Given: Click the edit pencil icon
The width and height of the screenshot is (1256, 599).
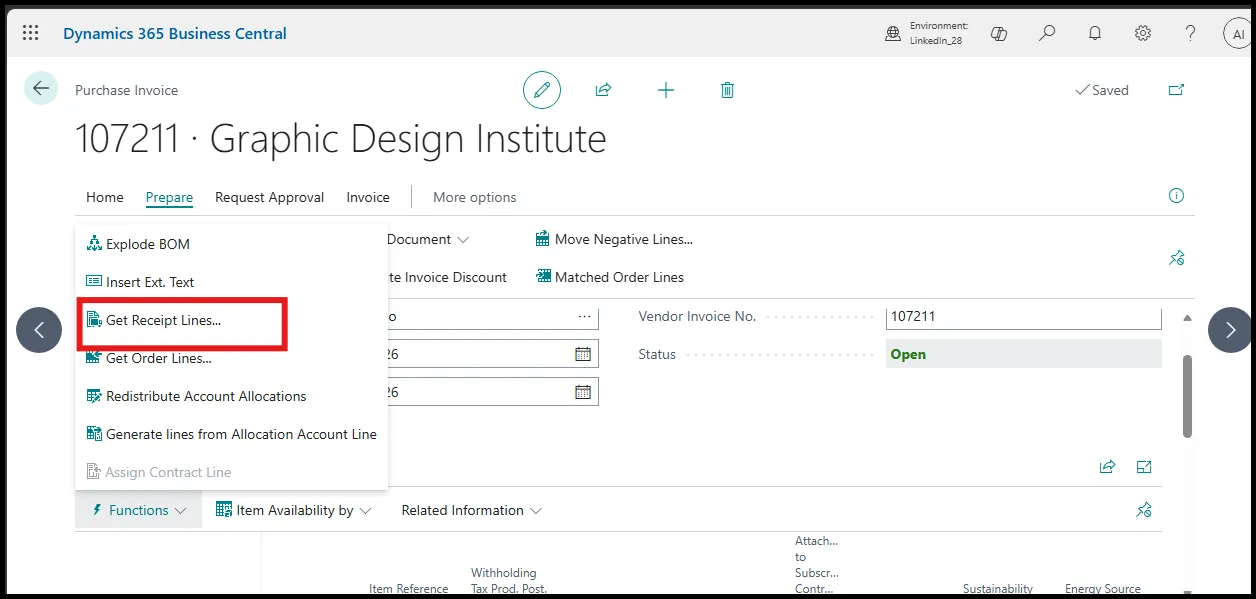Looking at the screenshot, I should [x=542, y=90].
